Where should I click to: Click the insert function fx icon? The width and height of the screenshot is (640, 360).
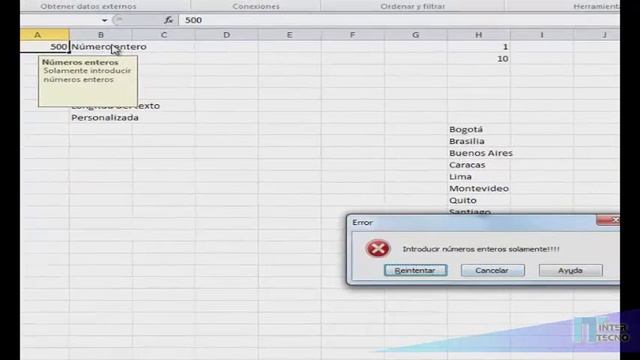[169, 20]
